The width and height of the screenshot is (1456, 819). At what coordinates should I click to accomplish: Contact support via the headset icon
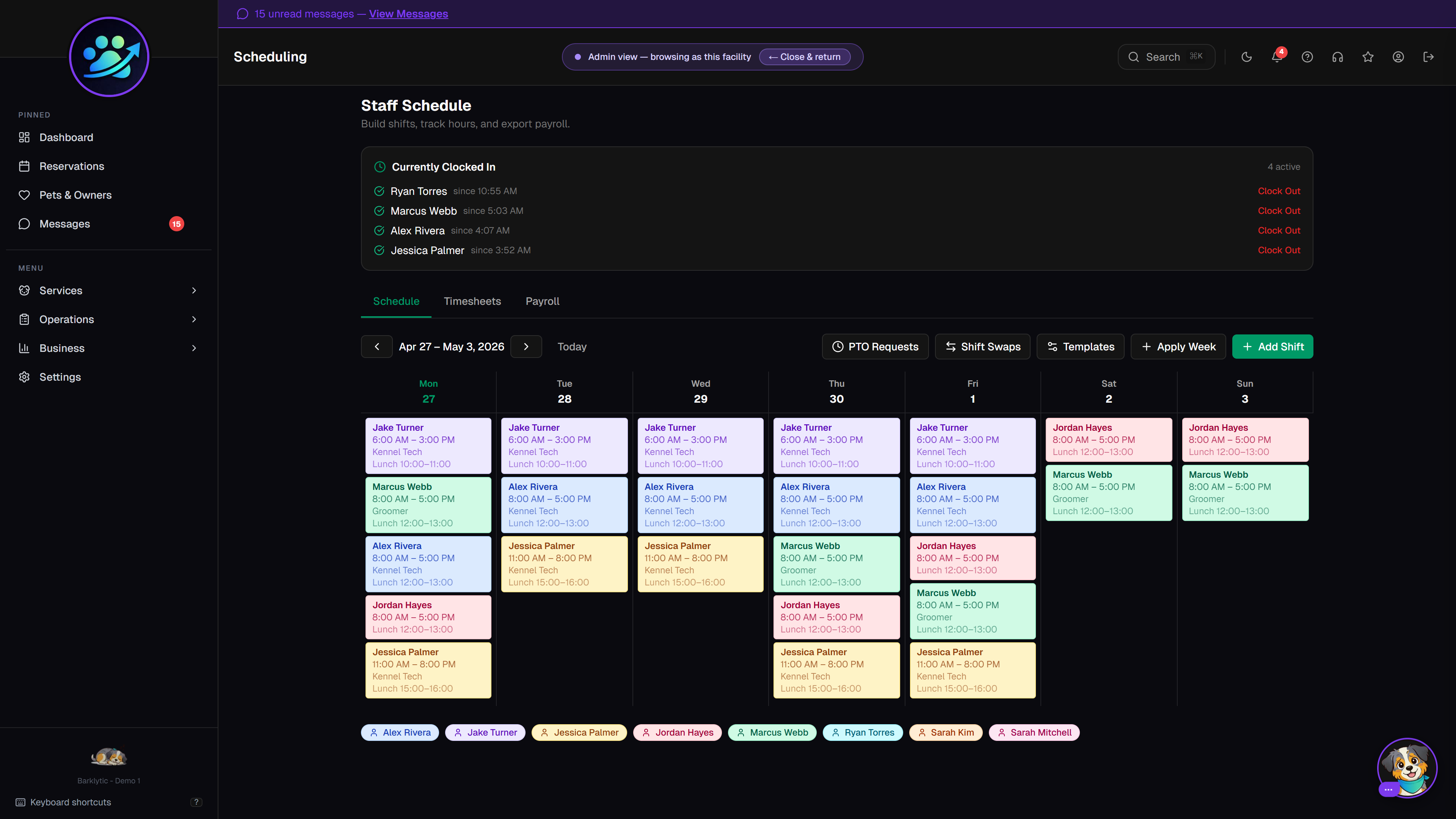click(x=1337, y=56)
